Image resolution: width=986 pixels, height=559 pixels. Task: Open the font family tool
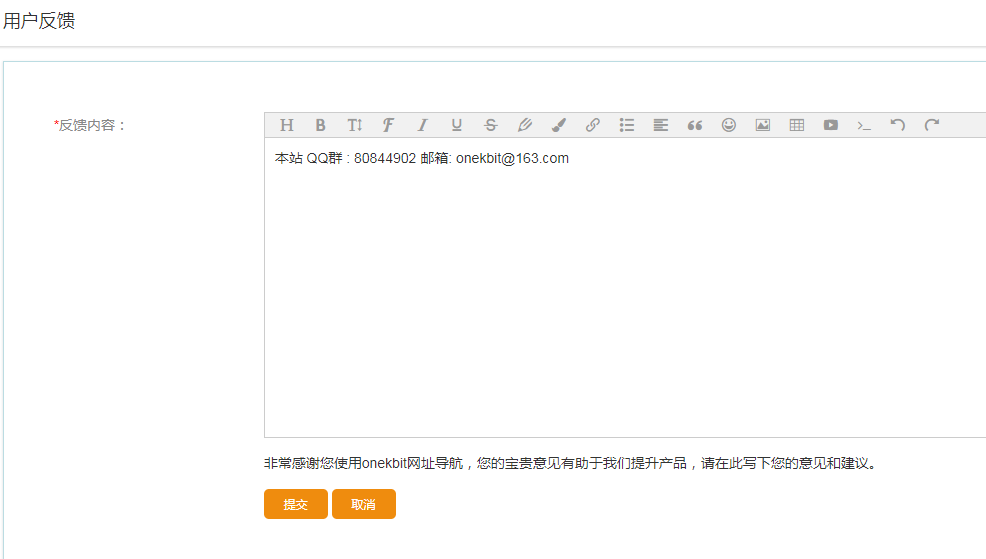click(389, 125)
